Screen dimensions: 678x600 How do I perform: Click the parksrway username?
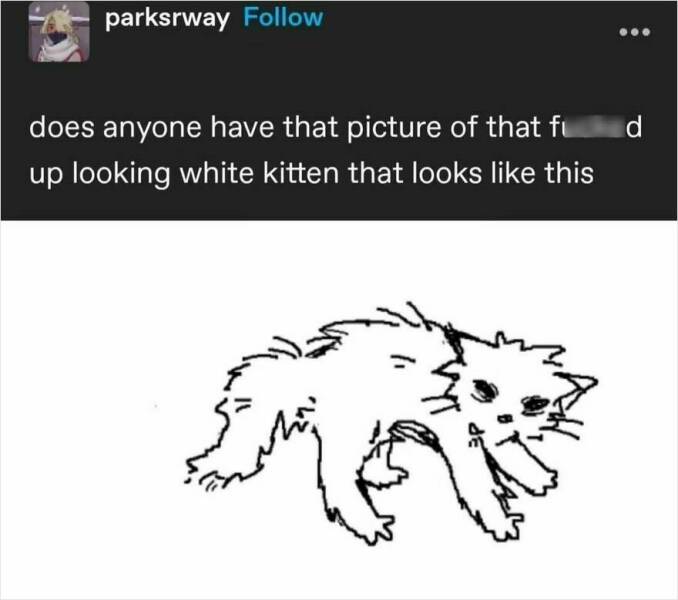coord(167,19)
